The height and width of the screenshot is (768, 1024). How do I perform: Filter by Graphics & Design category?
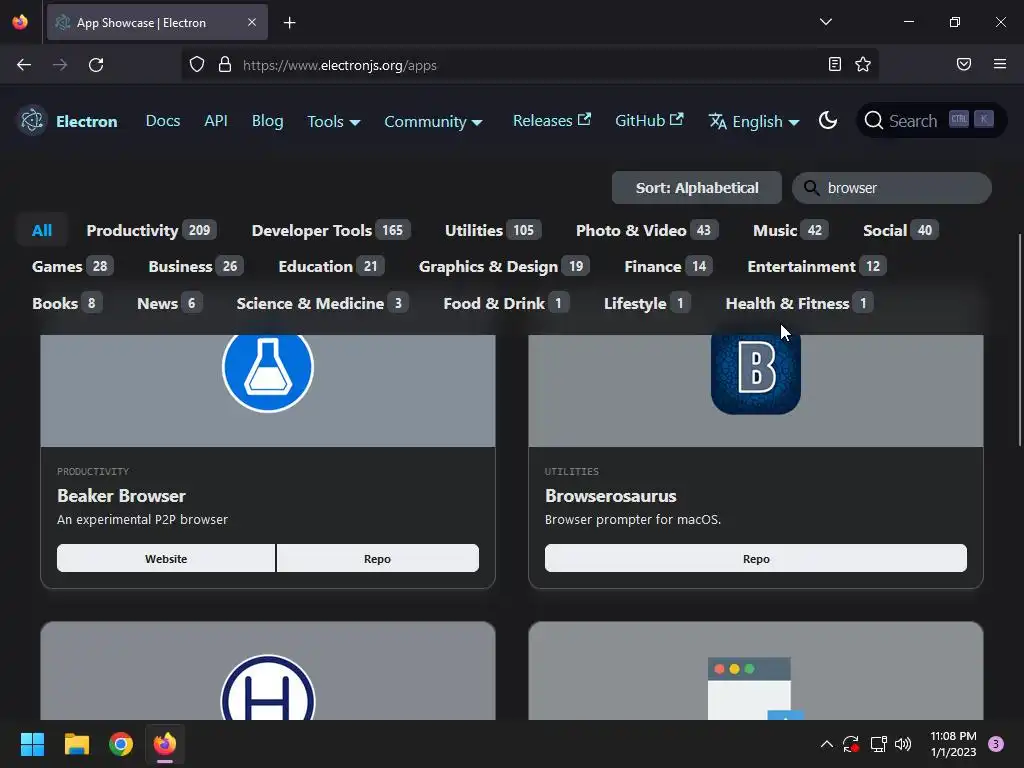(504, 266)
